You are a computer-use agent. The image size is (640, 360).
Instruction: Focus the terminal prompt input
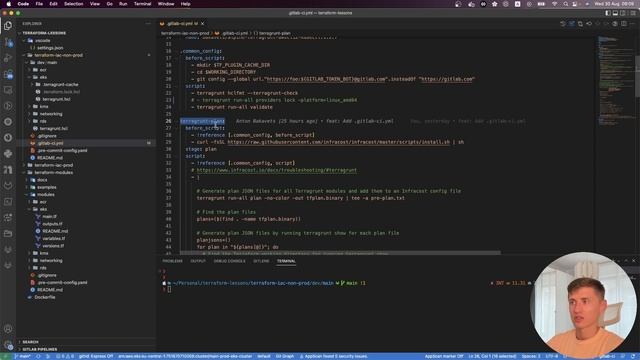[x=169, y=289]
